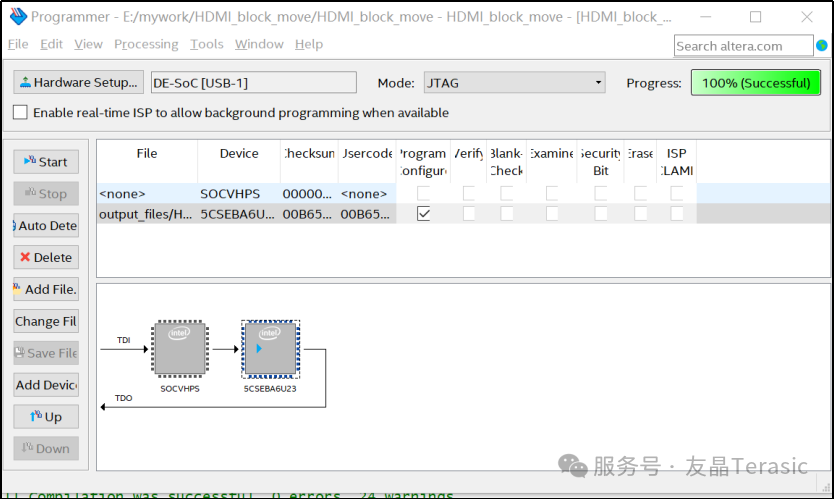Click the Device column header
This screenshot has width=834, height=499.
click(239, 162)
